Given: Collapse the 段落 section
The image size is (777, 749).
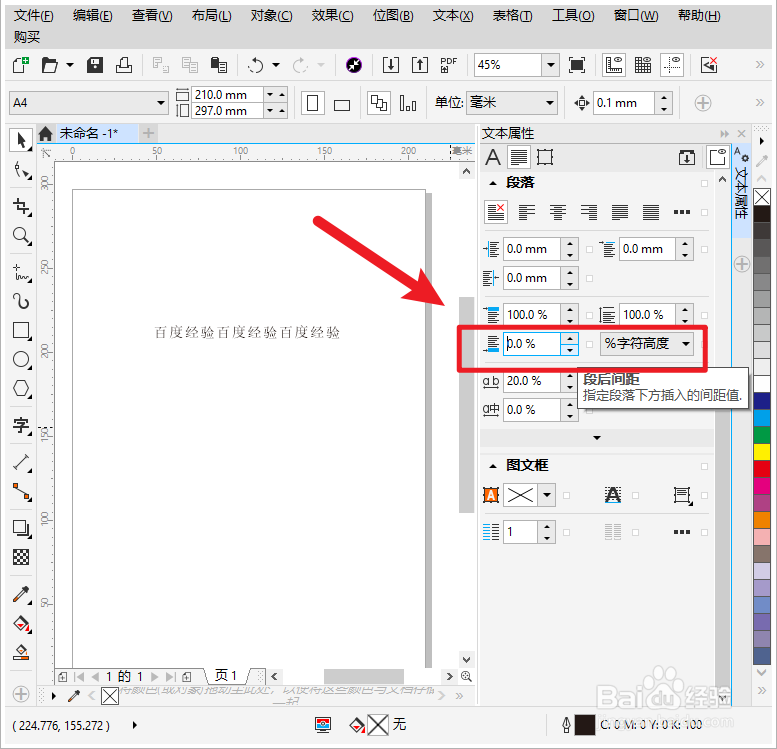Looking at the screenshot, I should tap(493, 183).
